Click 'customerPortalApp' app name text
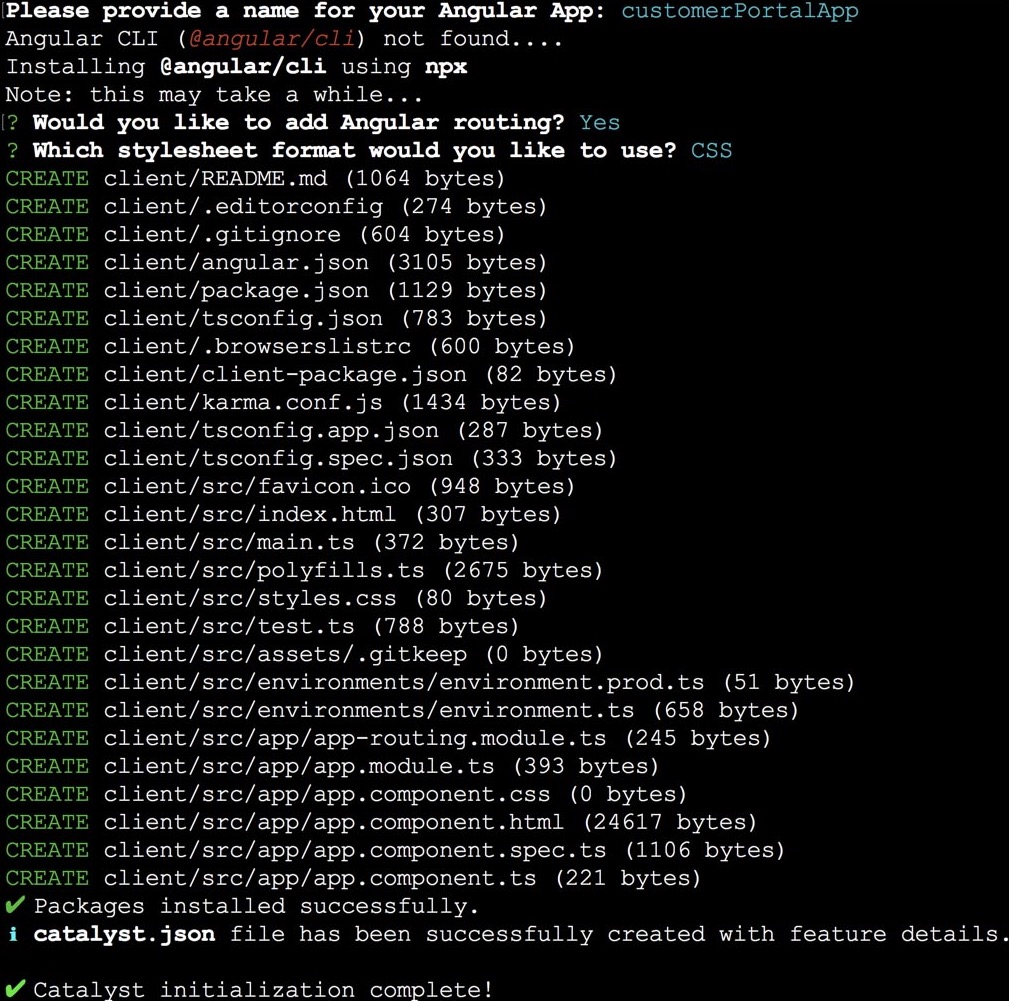This screenshot has height=1001, width=1009. pos(740,12)
